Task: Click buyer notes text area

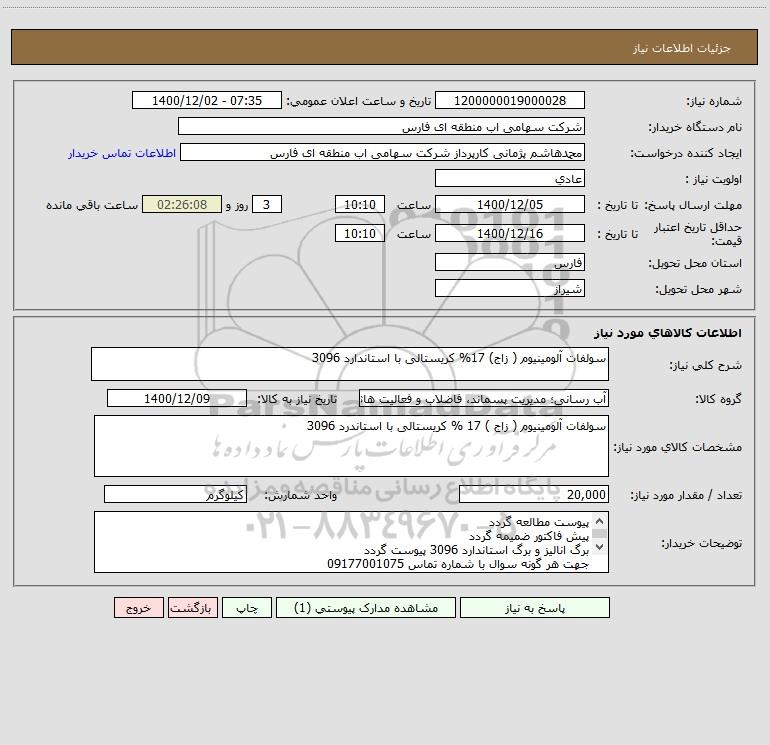Action: 351,542
